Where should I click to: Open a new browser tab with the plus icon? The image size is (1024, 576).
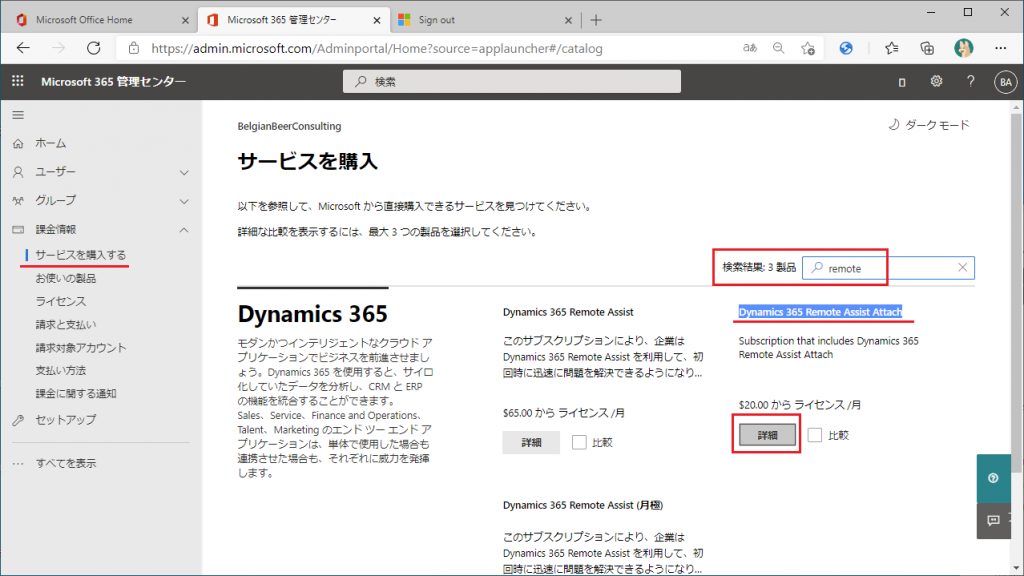(x=596, y=20)
